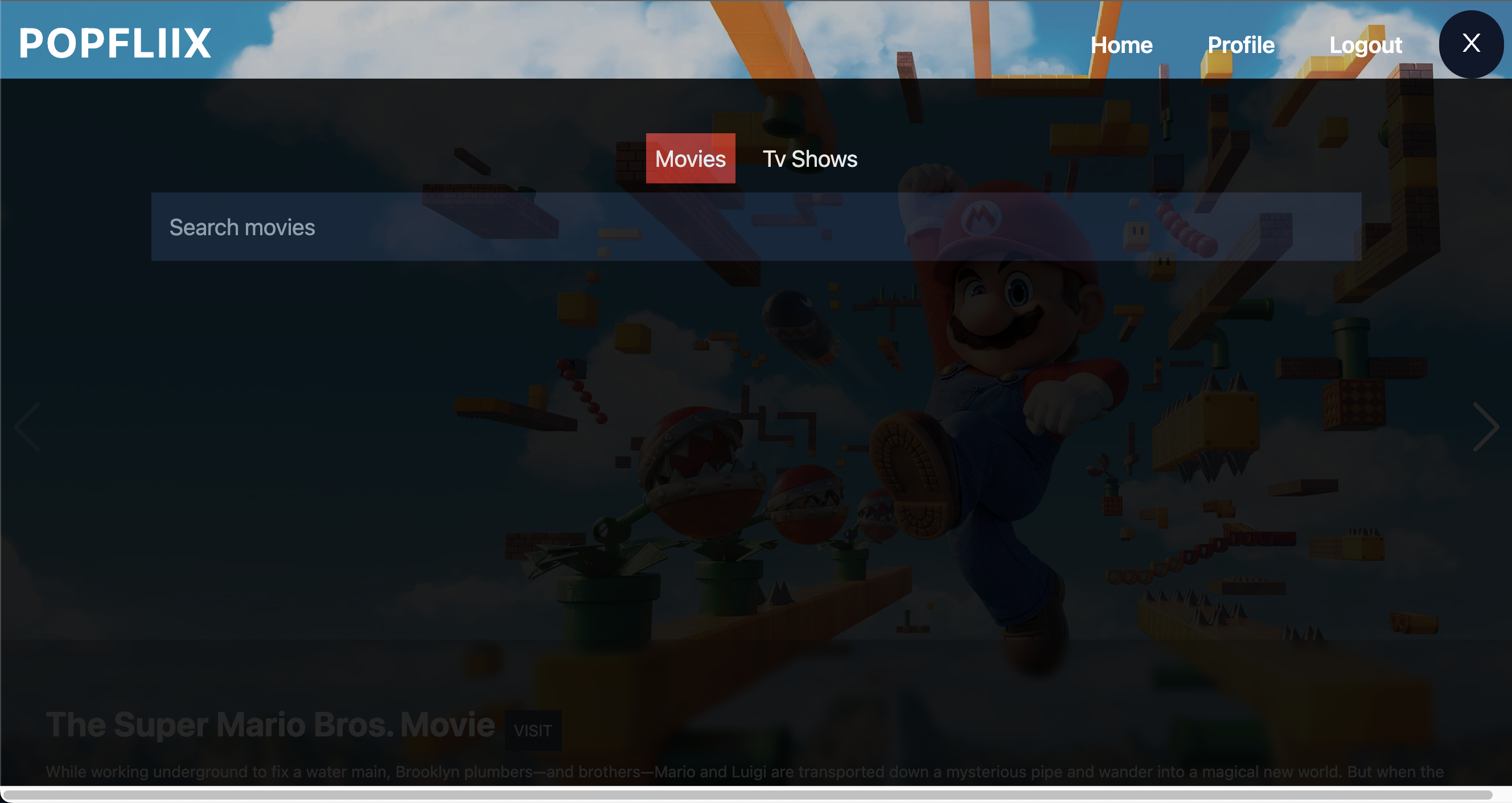1512x803 pixels.
Task: Click the POPFLIIX logo
Action: 115,43
